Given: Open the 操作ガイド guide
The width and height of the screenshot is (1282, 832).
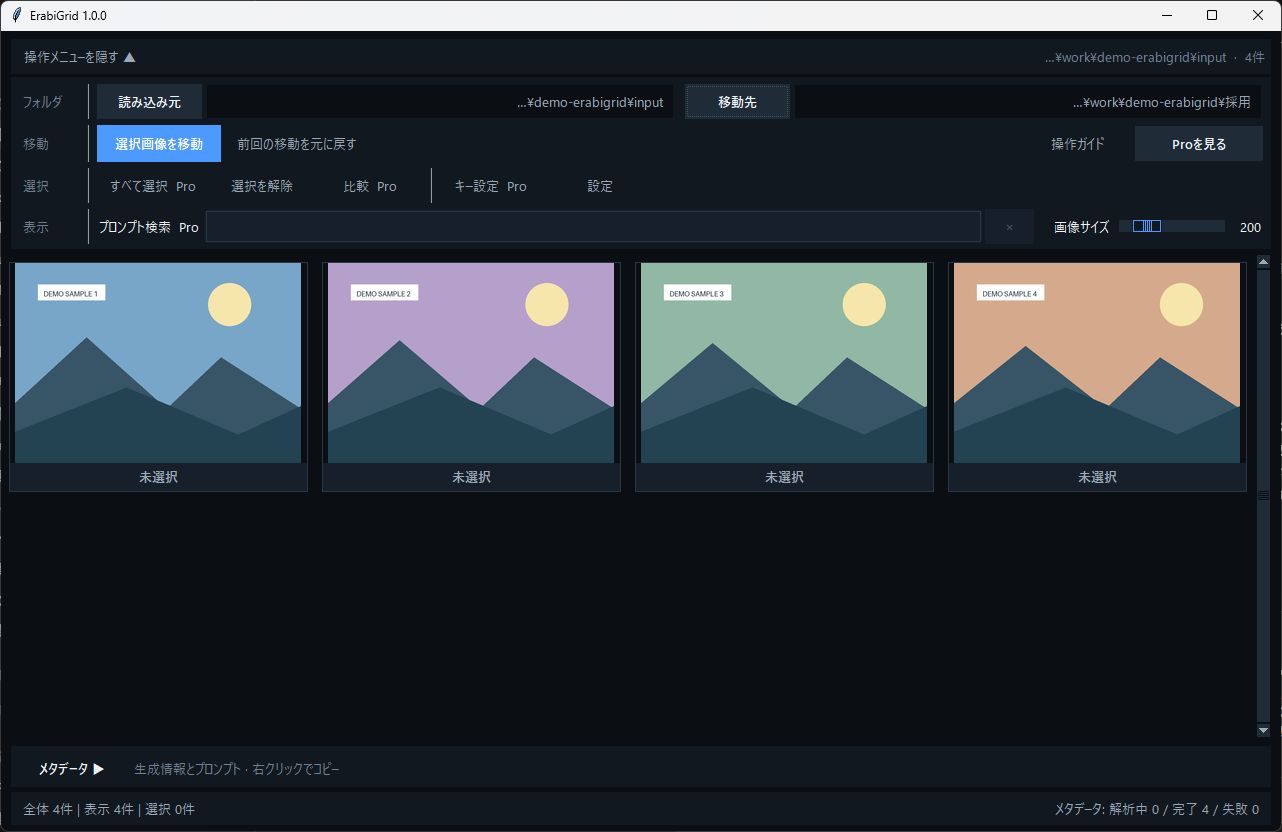Looking at the screenshot, I should coord(1078,144).
